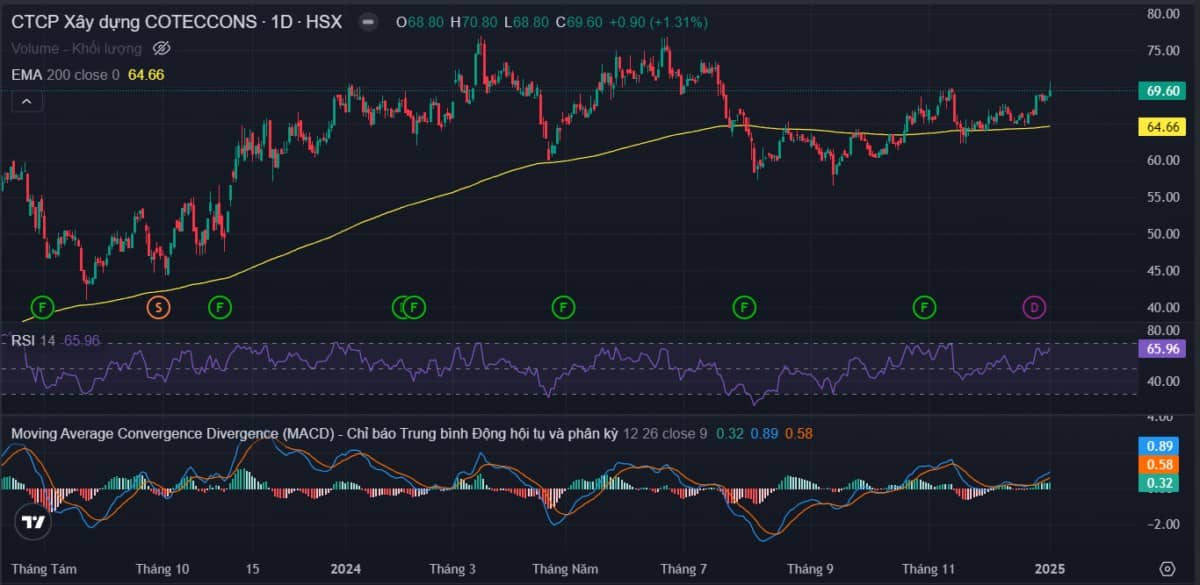The width and height of the screenshot is (1200, 585).
Task: Click the minus circle icon beside HSX
Action: 369,21
